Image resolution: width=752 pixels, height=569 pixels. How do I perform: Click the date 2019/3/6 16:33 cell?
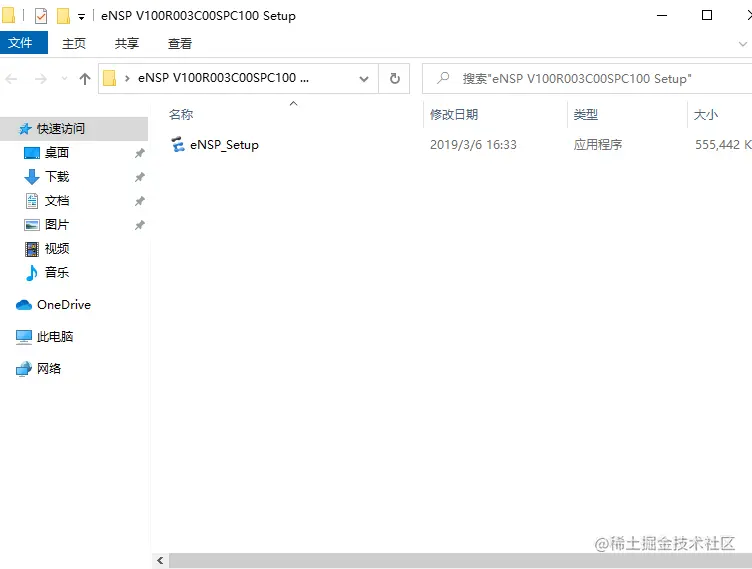coord(473,144)
